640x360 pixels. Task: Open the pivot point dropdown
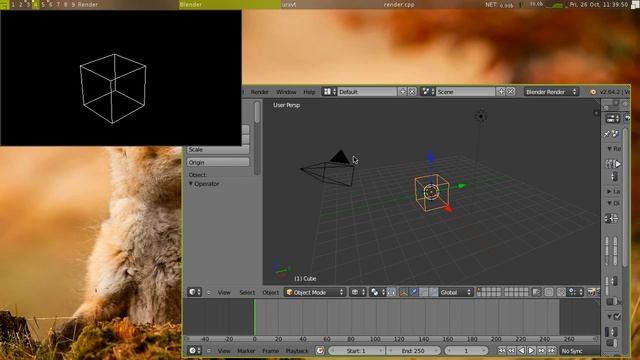(x=377, y=292)
